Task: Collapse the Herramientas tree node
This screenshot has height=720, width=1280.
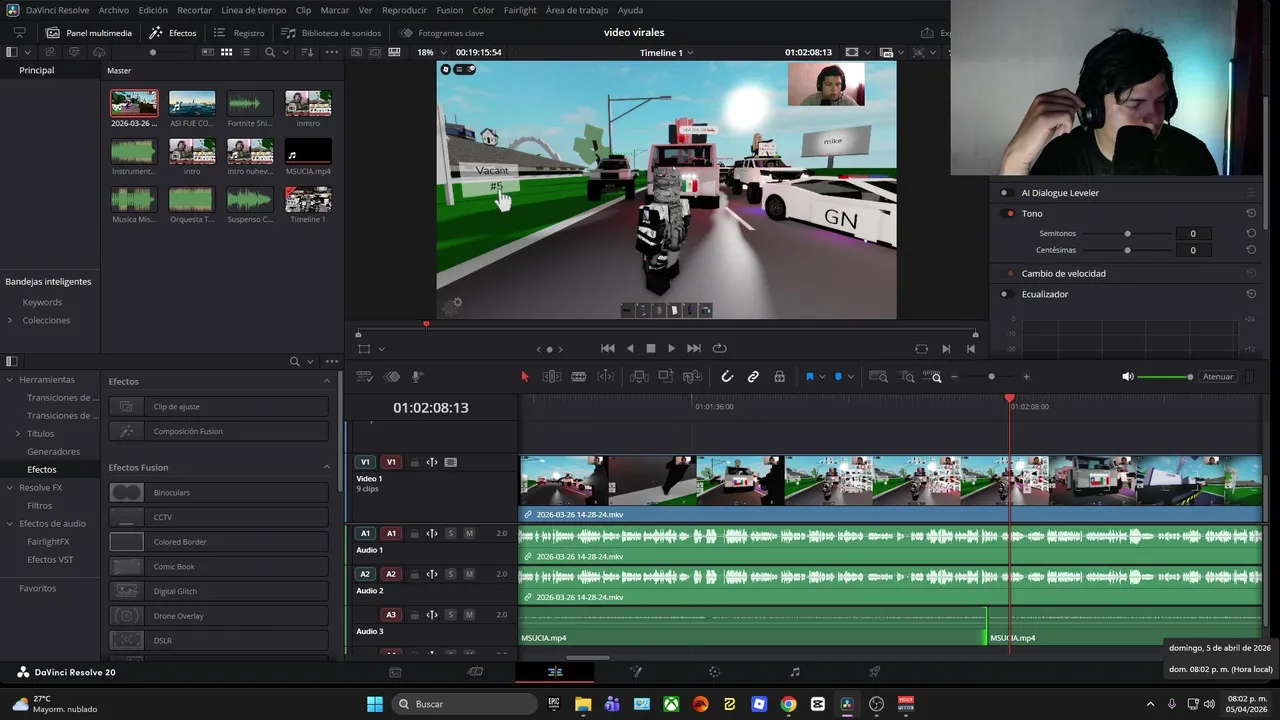Action: tap(10, 380)
